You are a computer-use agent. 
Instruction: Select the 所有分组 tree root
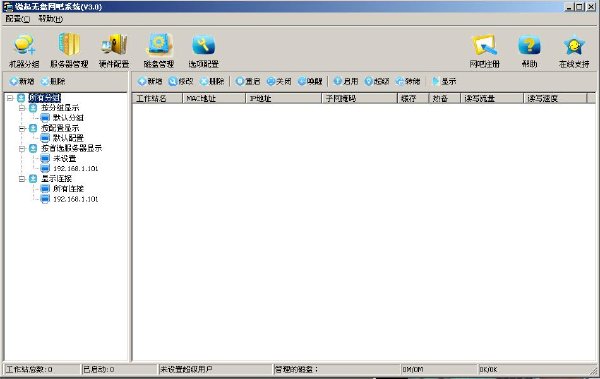pos(44,98)
